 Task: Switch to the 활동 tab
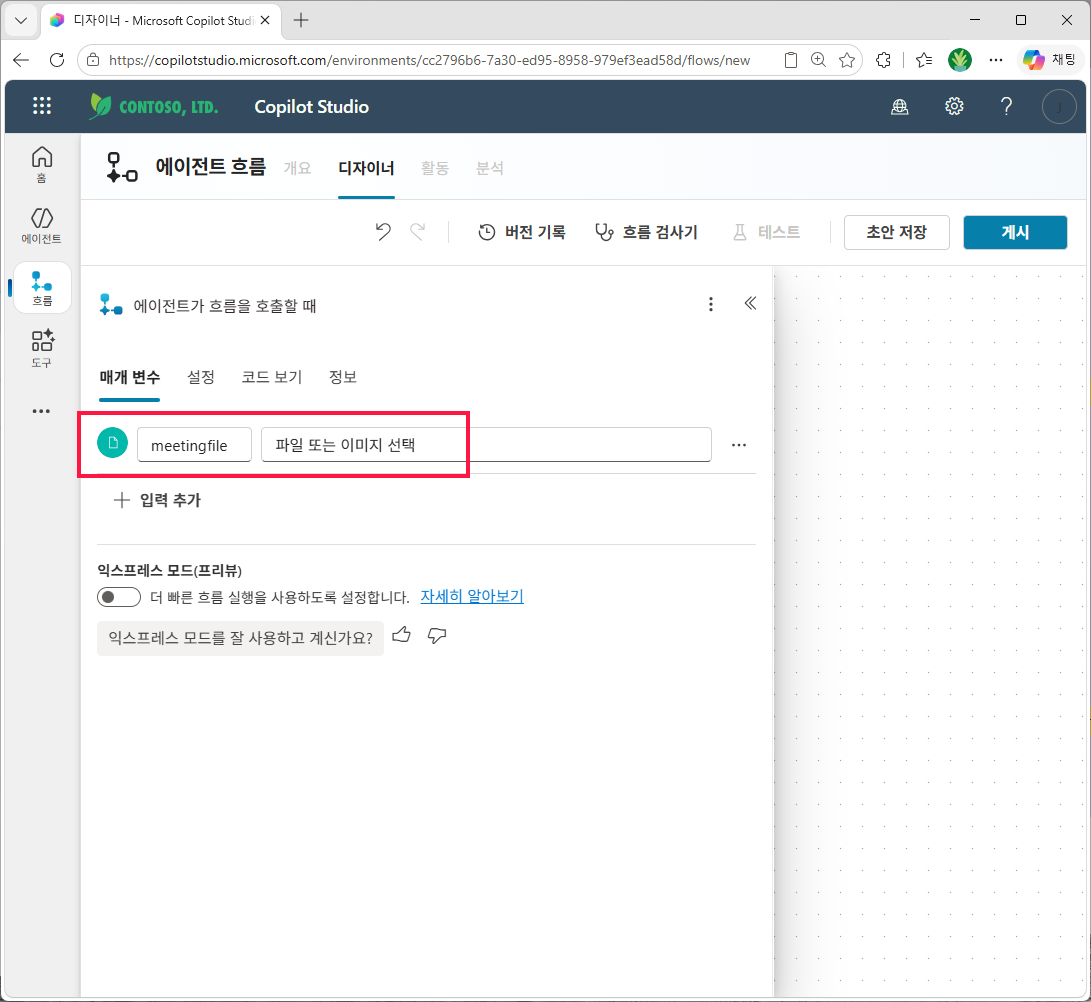point(435,168)
